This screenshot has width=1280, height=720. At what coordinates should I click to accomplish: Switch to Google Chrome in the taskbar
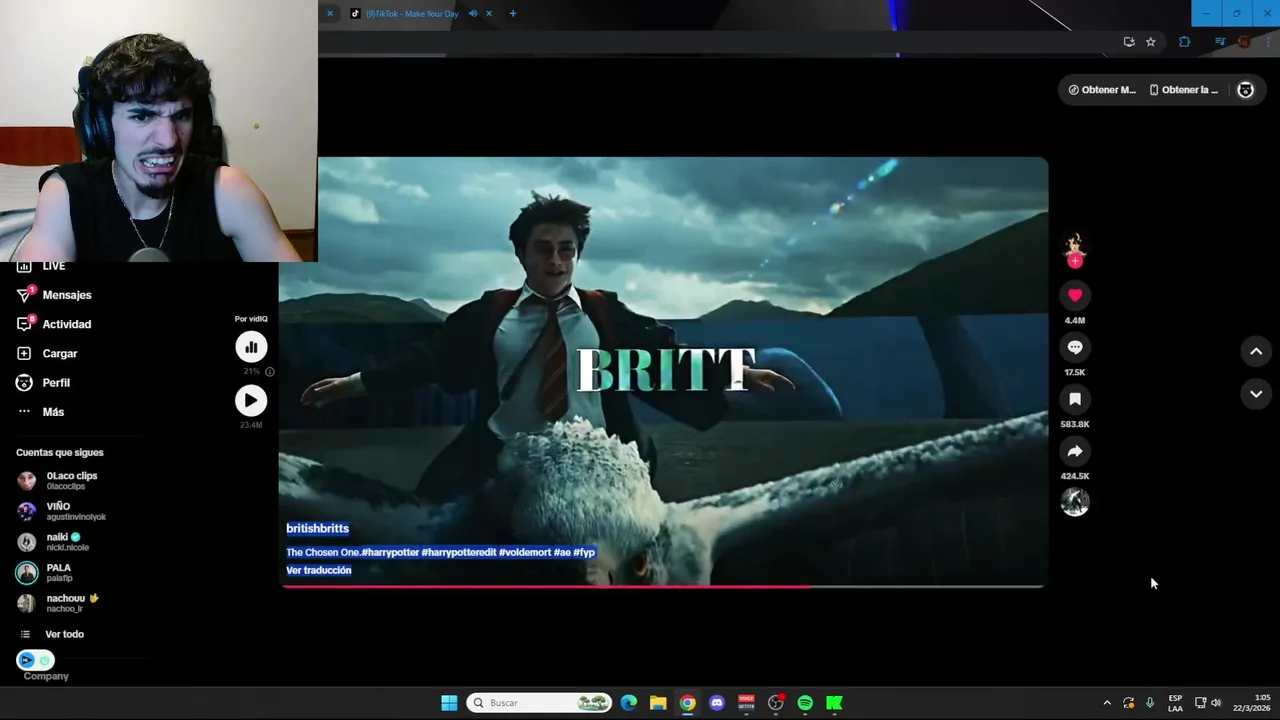point(688,703)
